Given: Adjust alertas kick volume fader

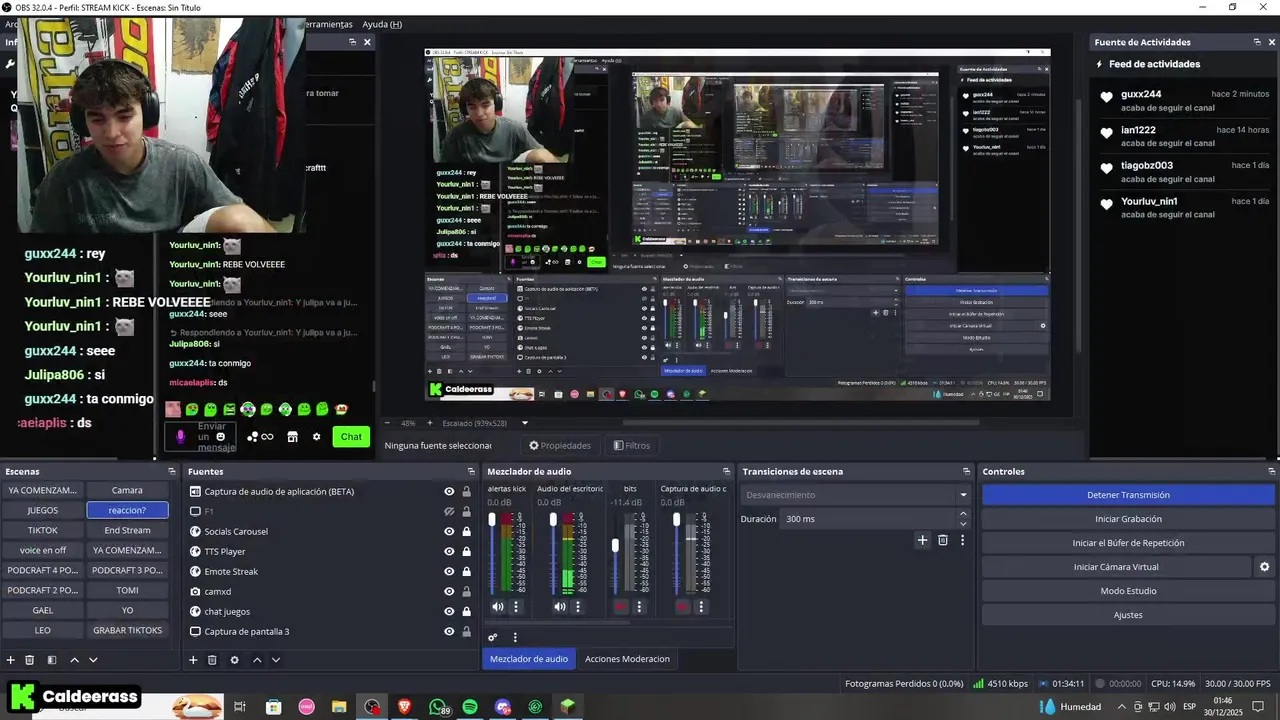Looking at the screenshot, I should tap(492, 519).
